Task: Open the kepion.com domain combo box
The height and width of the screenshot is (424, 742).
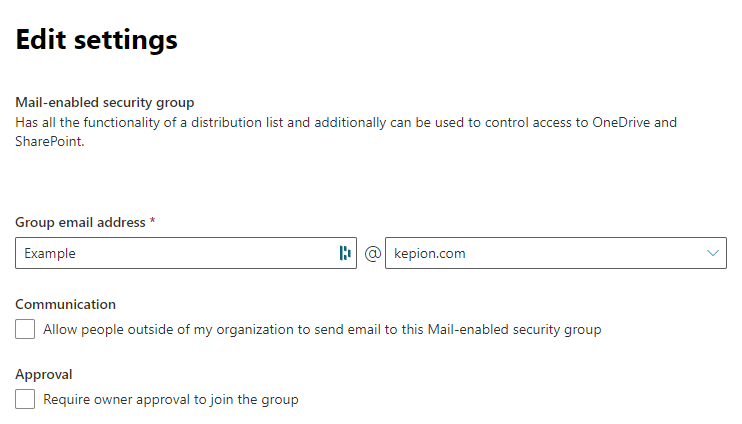Action: coord(556,253)
